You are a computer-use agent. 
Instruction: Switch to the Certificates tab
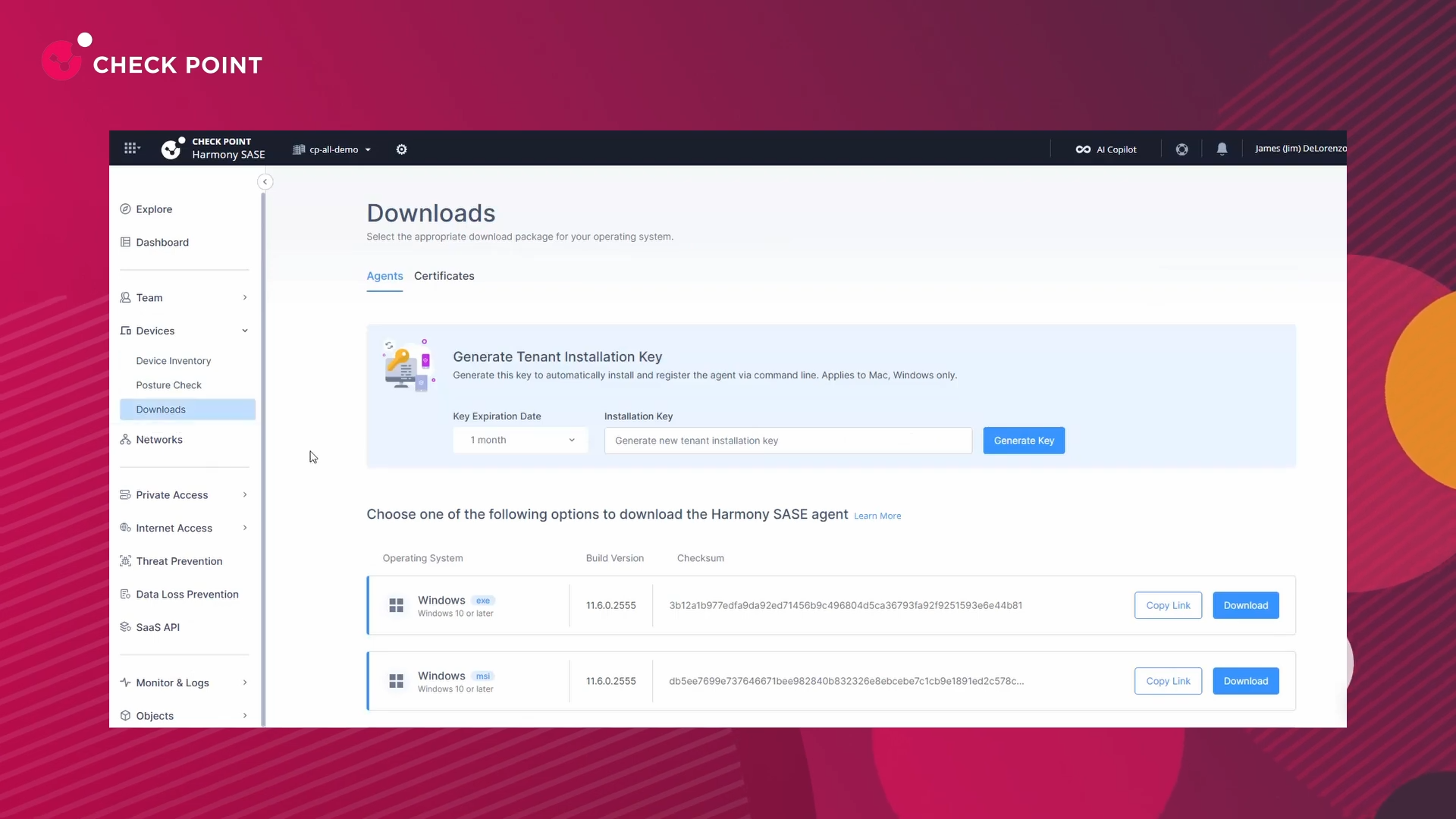click(x=444, y=276)
